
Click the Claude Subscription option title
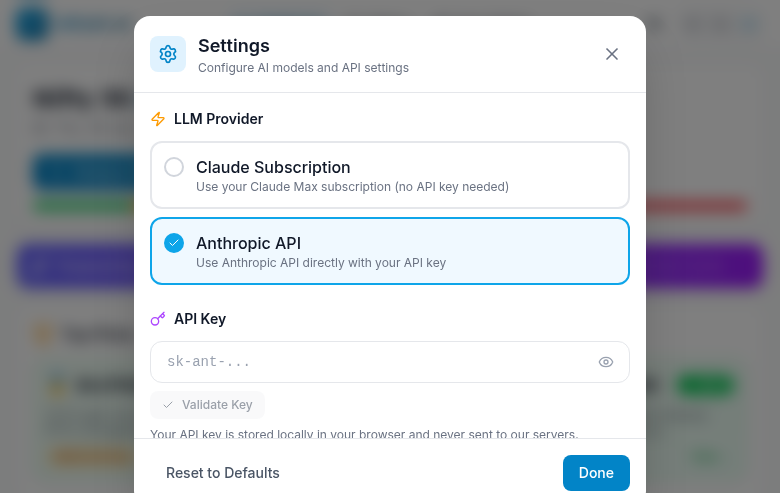point(273,167)
